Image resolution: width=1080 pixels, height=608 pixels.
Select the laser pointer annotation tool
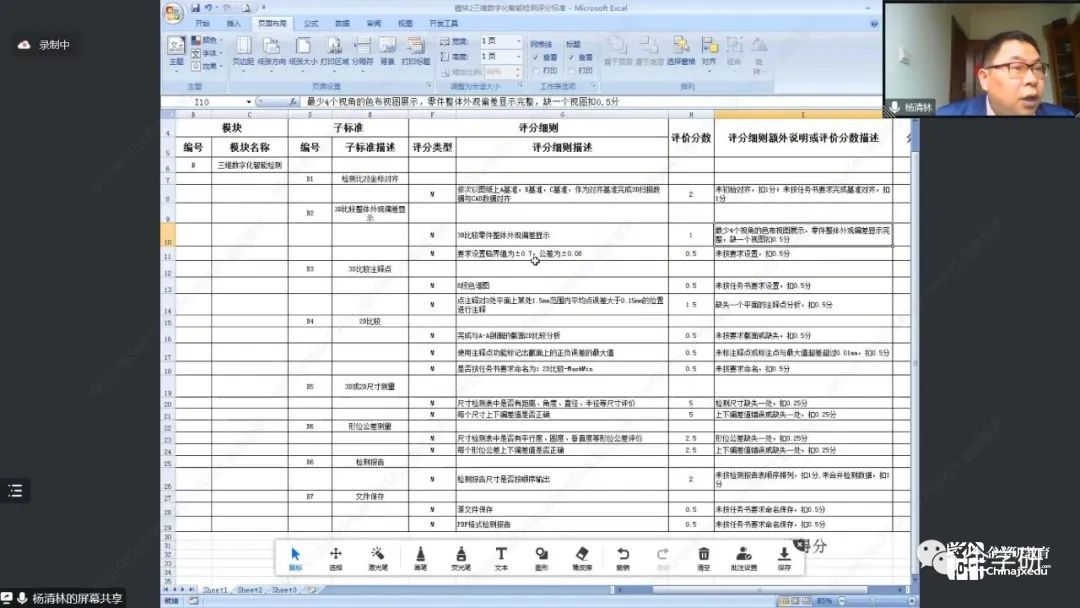(x=378, y=557)
